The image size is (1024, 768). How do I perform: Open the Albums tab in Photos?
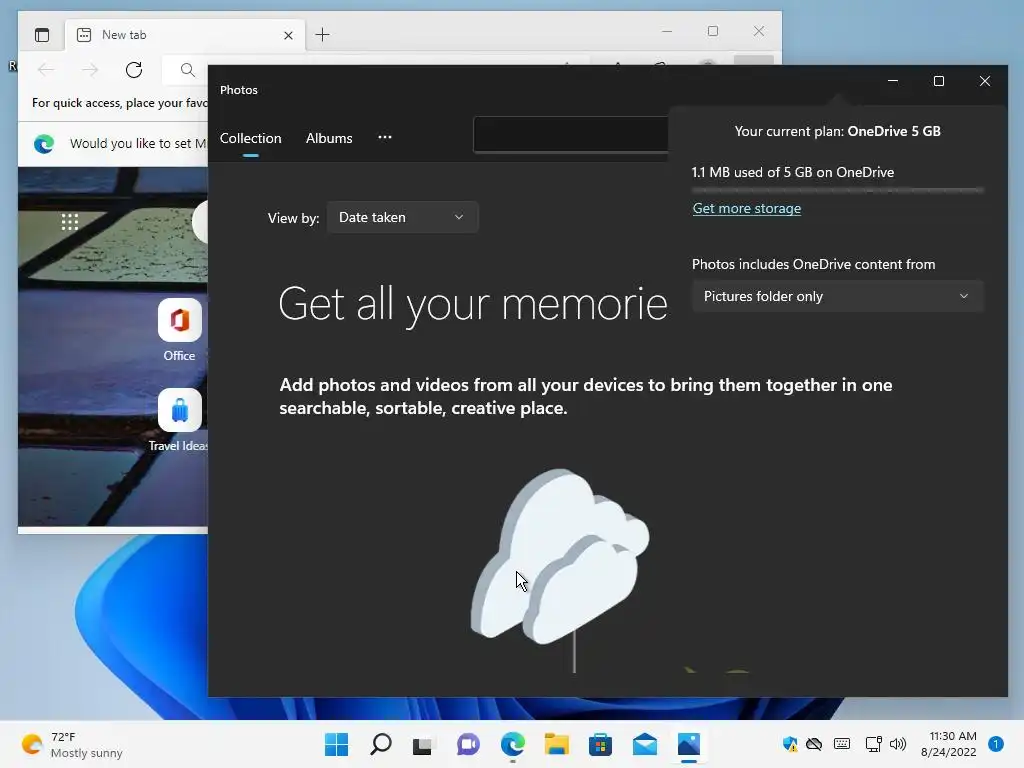329,138
